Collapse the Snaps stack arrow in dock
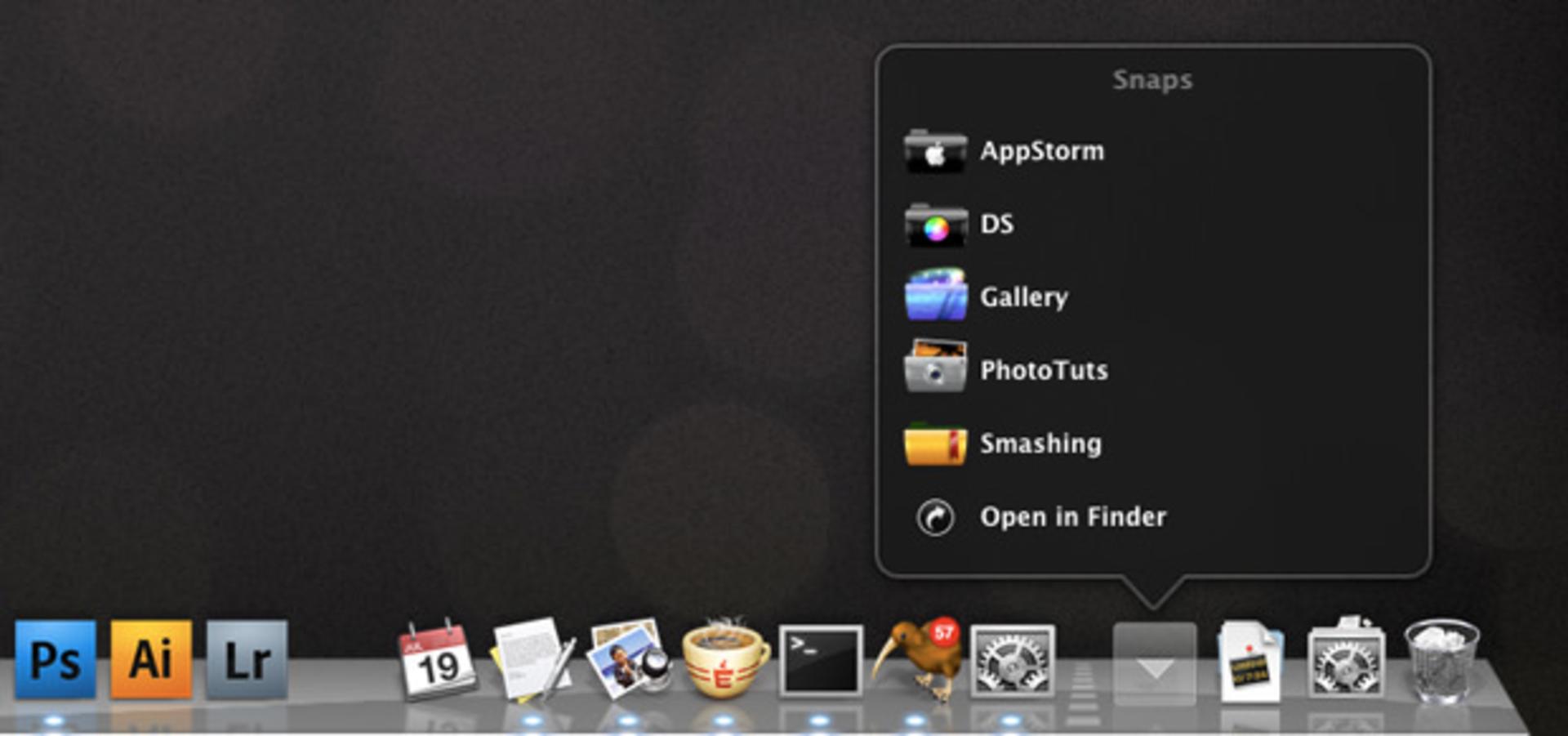The height and width of the screenshot is (736, 1568). coord(1155,663)
